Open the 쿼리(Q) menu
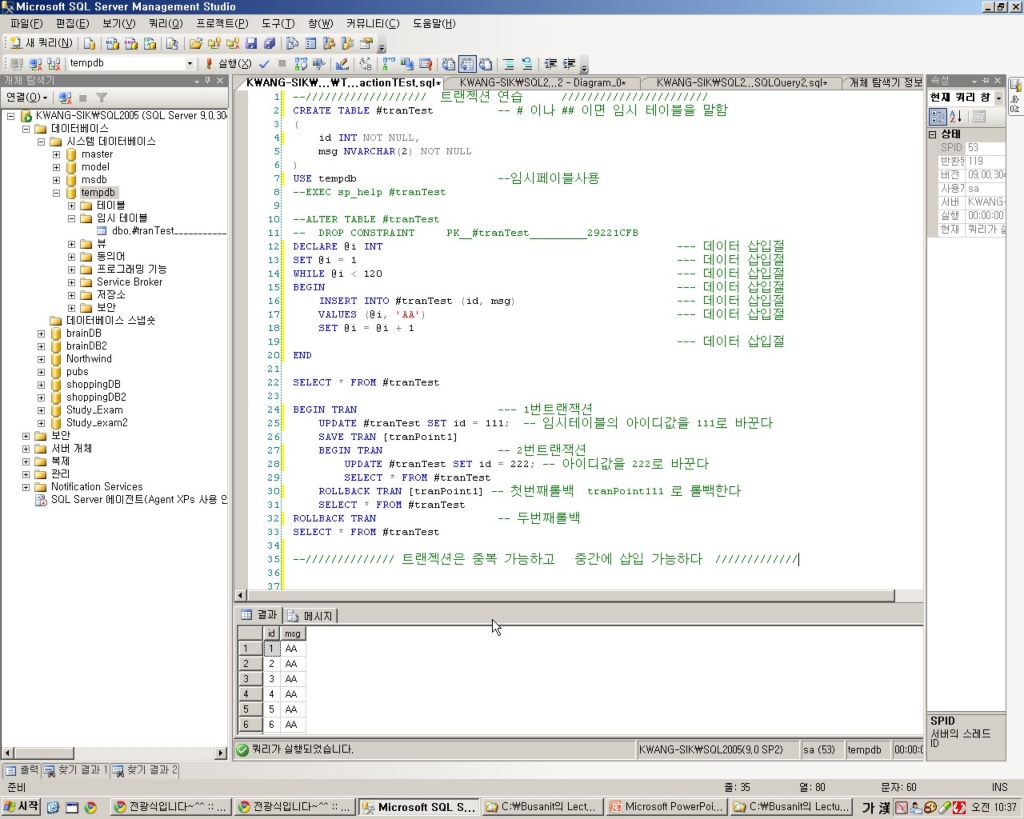This screenshot has height=819, width=1024. tap(166, 24)
